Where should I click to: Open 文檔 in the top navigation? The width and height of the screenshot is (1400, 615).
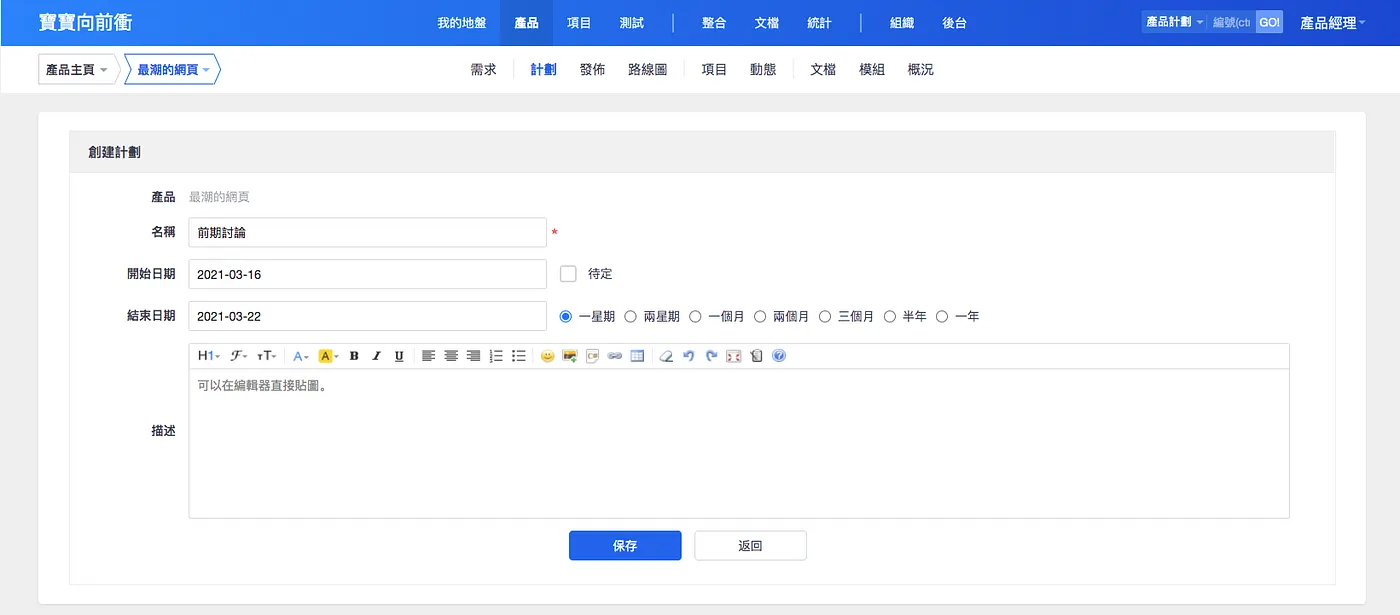coord(767,23)
